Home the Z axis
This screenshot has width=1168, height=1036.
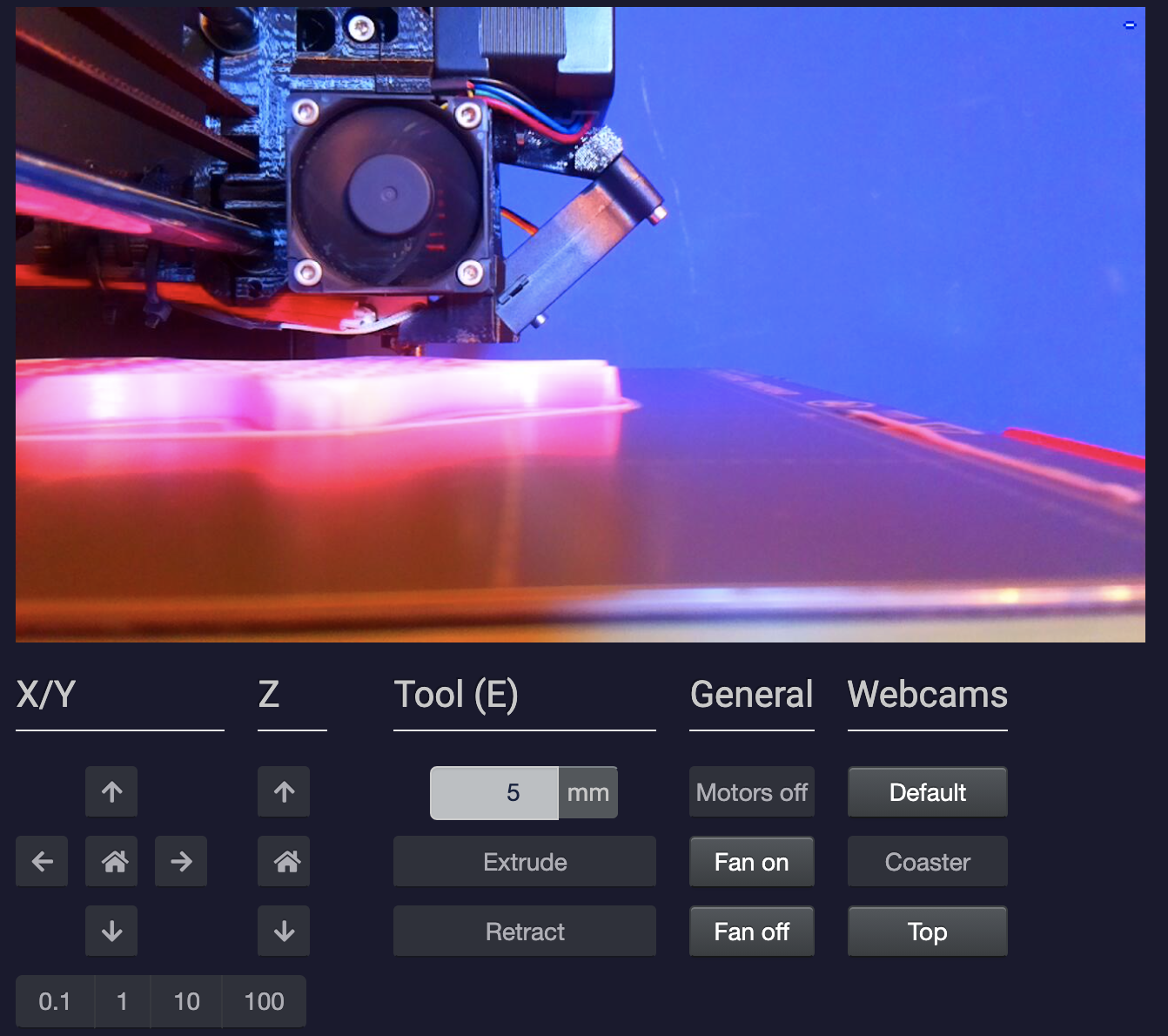pos(284,861)
